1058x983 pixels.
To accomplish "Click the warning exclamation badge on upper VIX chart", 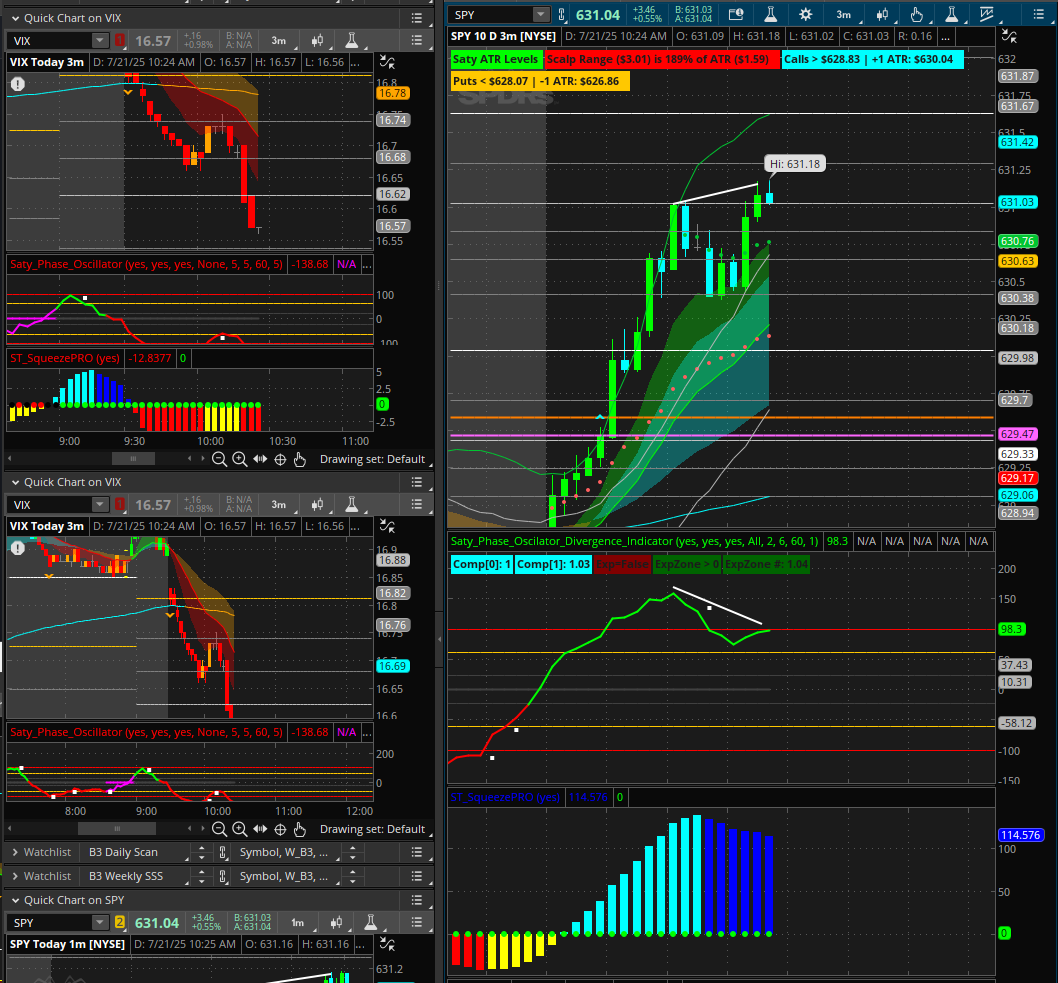I will [x=18, y=84].
